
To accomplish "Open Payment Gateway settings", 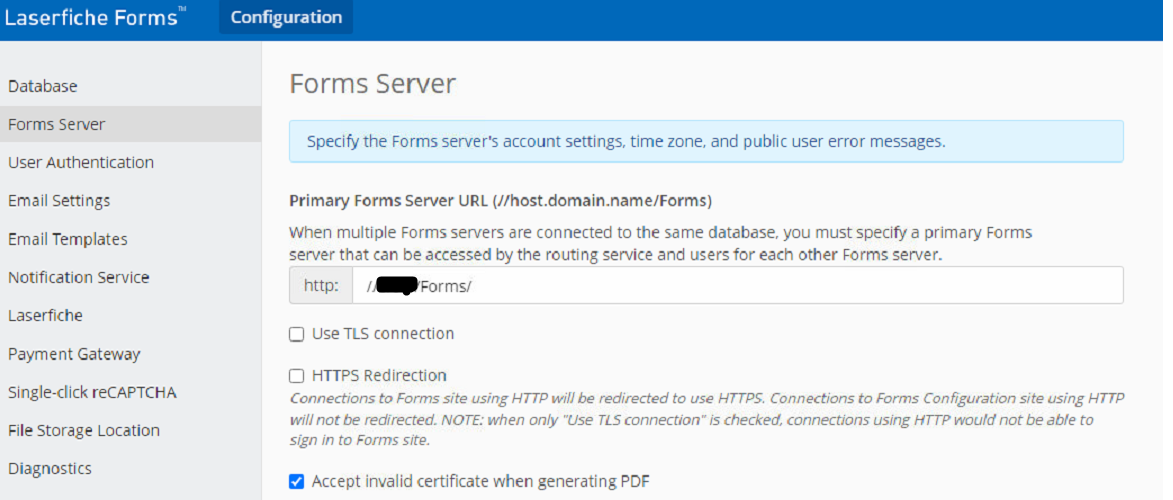I will coord(74,354).
